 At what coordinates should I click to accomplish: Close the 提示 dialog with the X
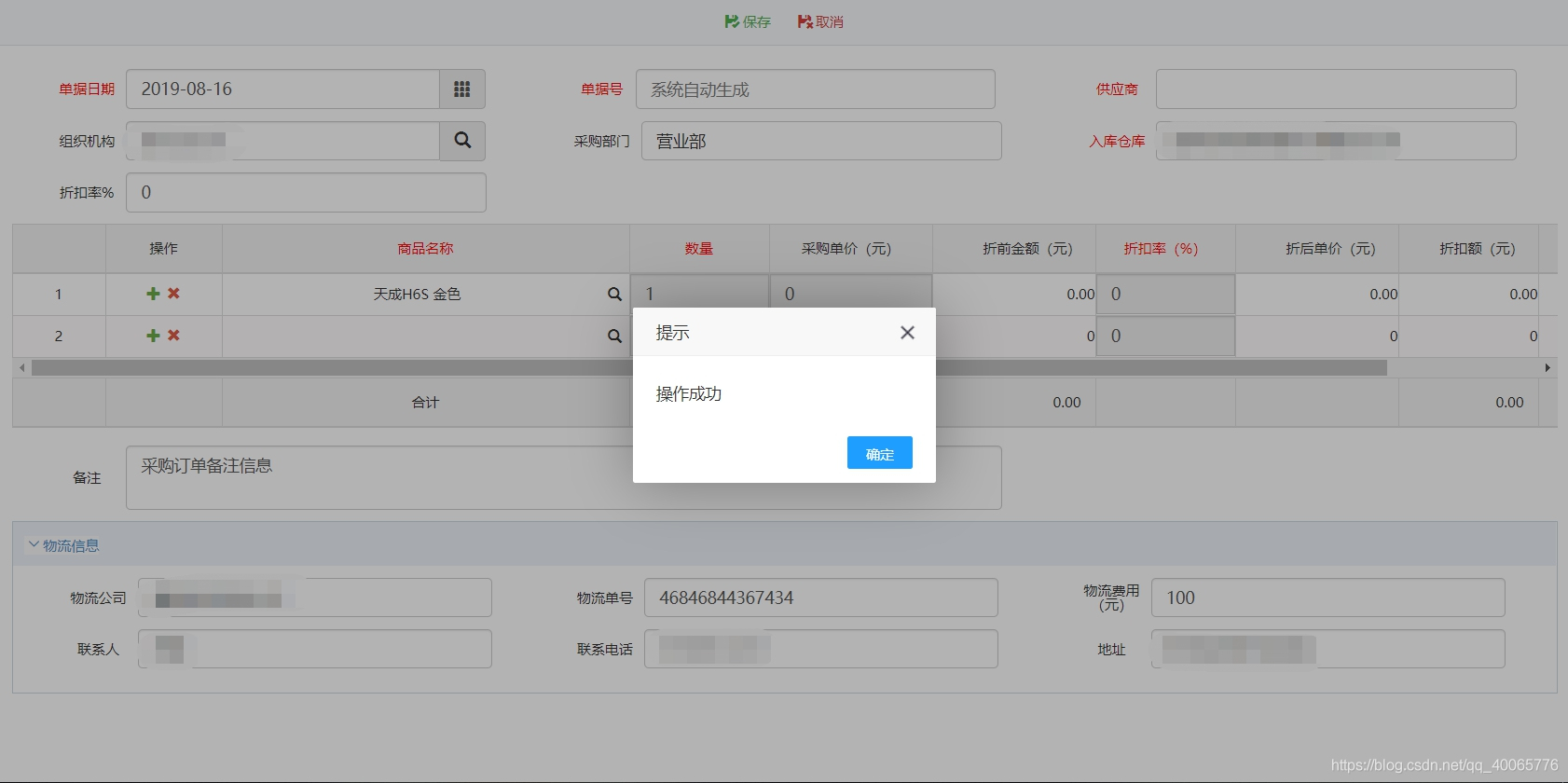[x=907, y=333]
